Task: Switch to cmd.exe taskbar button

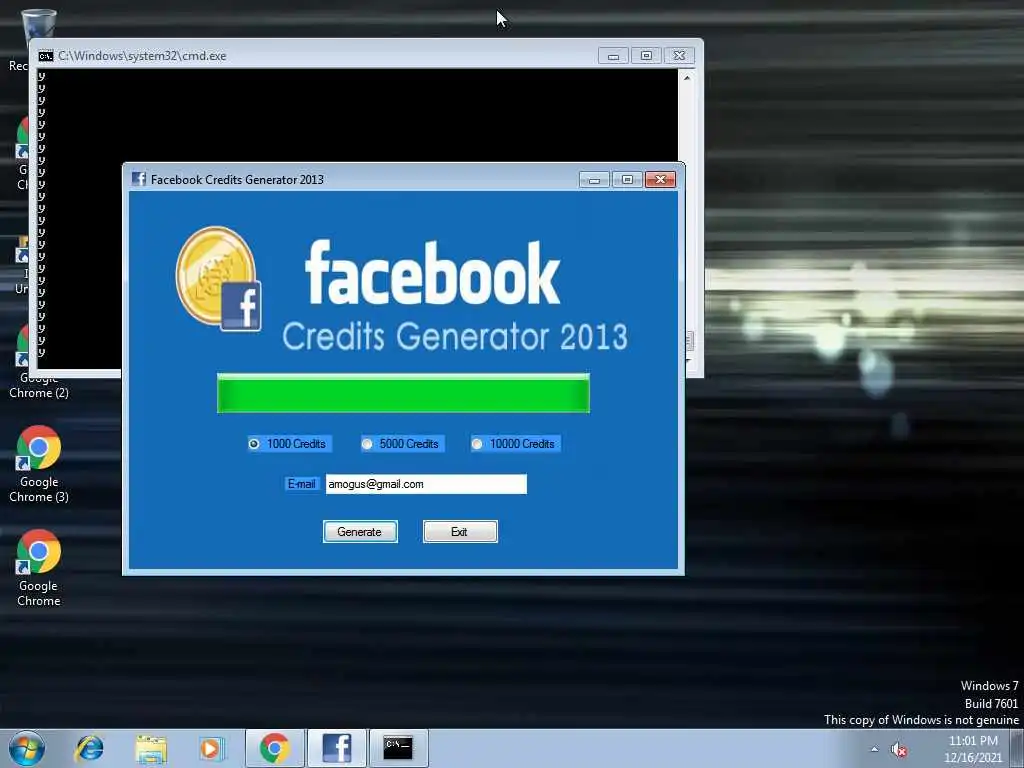Action: coord(398,748)
